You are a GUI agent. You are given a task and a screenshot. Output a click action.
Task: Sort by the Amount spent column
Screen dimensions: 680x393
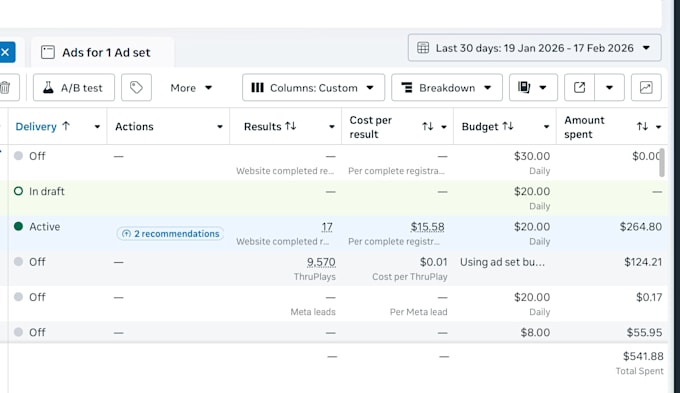coord(642,127)
